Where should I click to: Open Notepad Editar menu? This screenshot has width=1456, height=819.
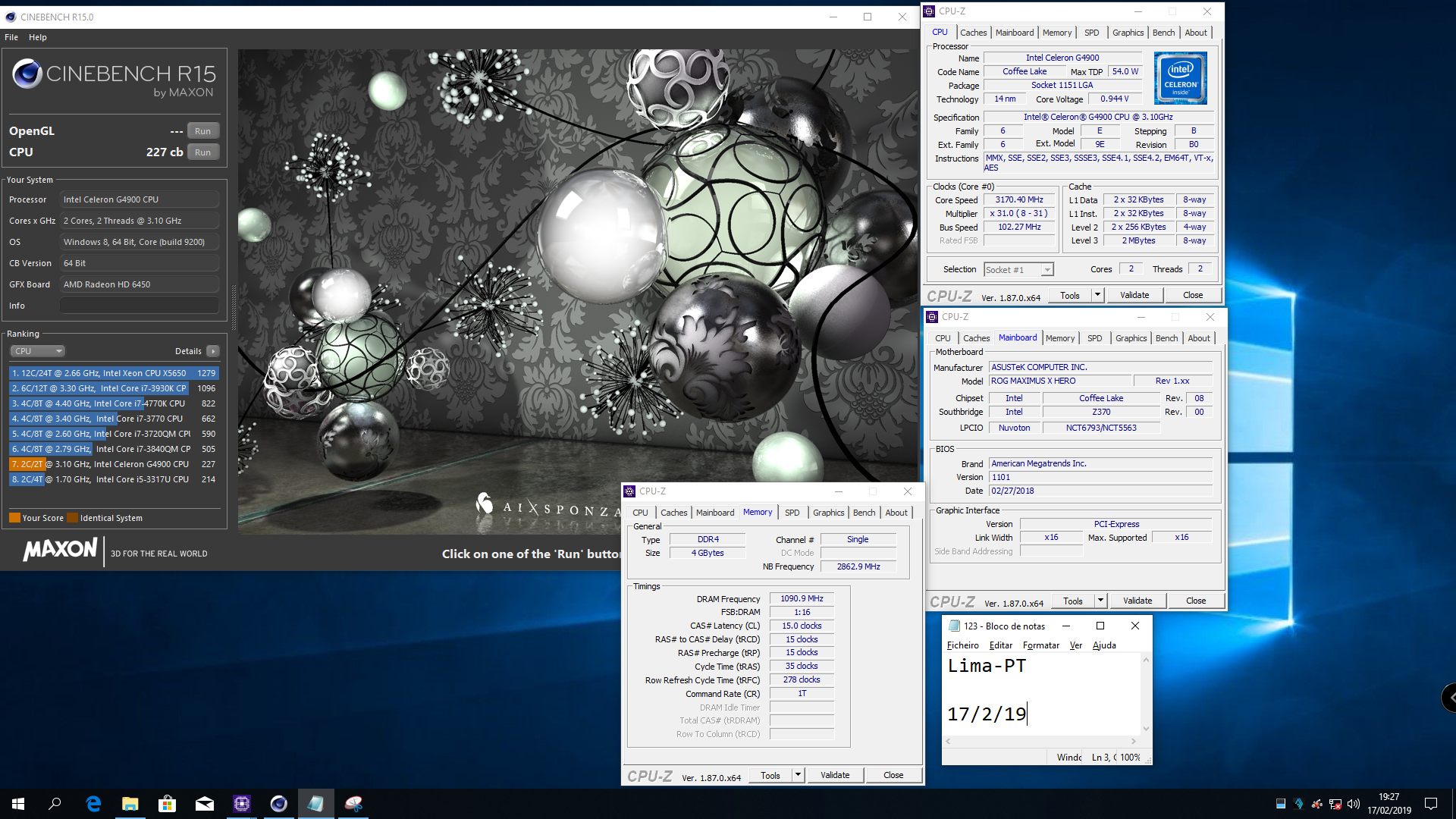pyautogui.click(x=1001, y=645)
